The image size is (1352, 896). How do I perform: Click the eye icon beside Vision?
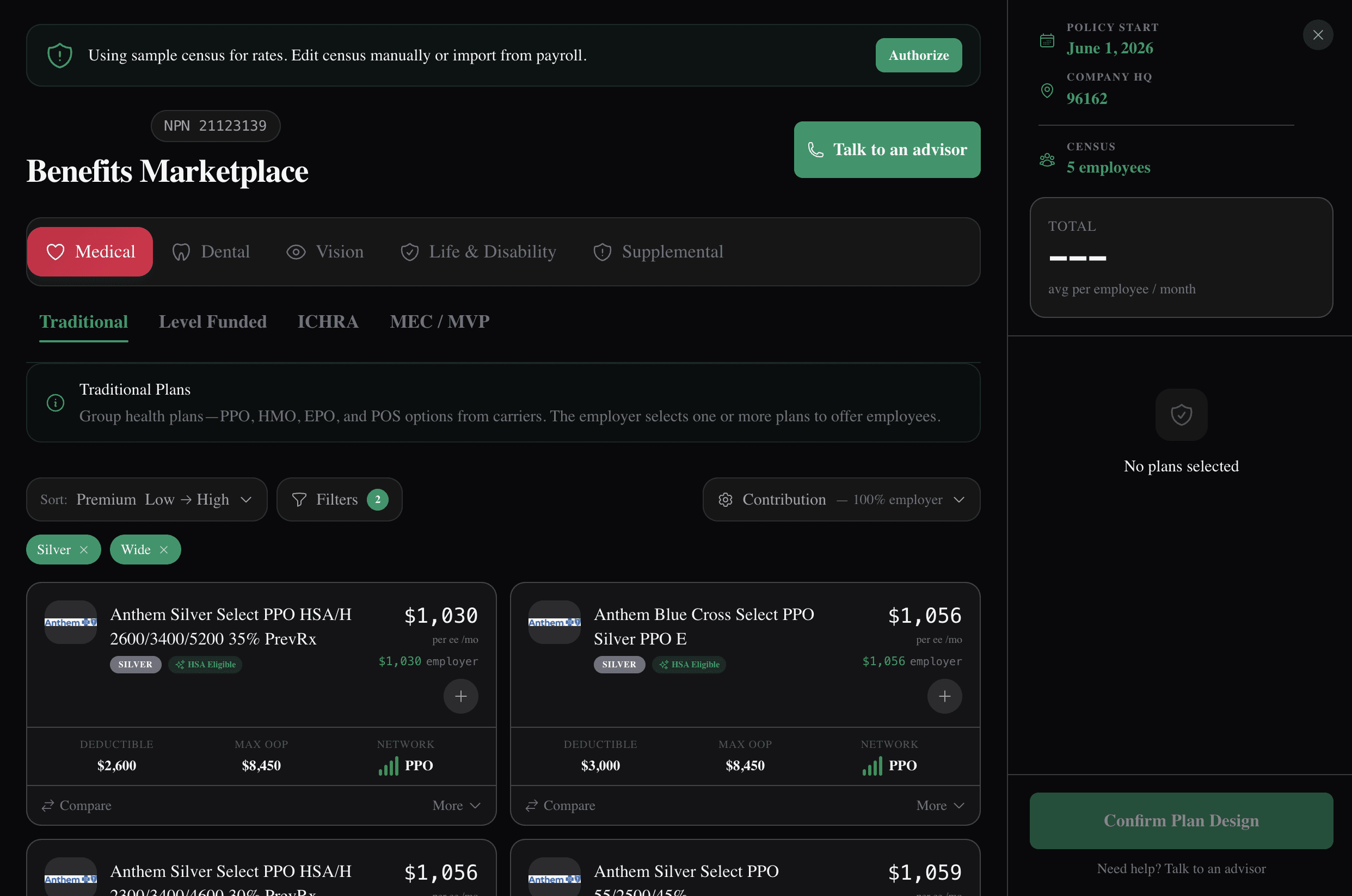[x=296, y=252]
